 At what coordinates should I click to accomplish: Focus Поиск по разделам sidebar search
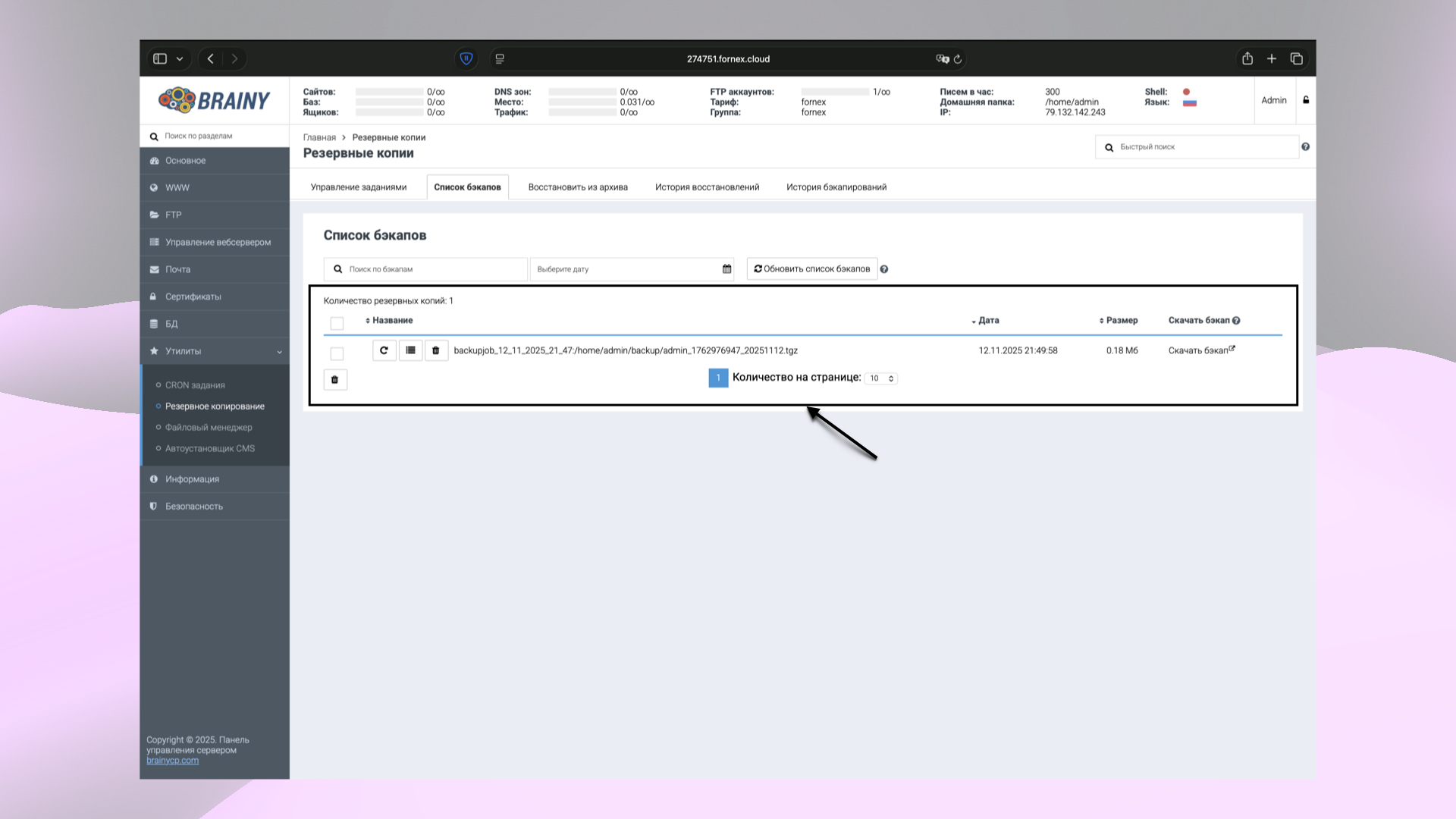(215, 136)
